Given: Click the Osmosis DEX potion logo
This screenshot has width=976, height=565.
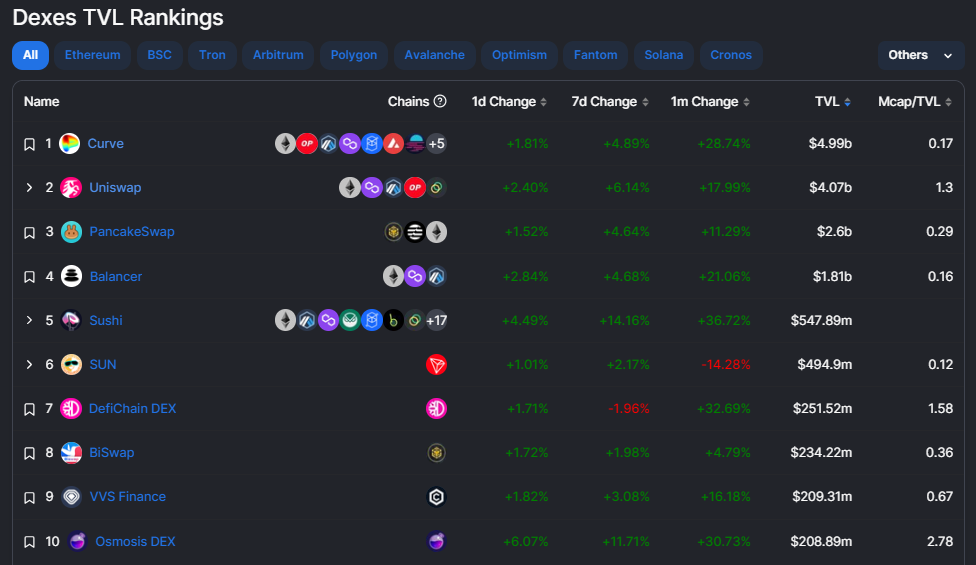Looking at the screenshot, I should pos(77,541).
